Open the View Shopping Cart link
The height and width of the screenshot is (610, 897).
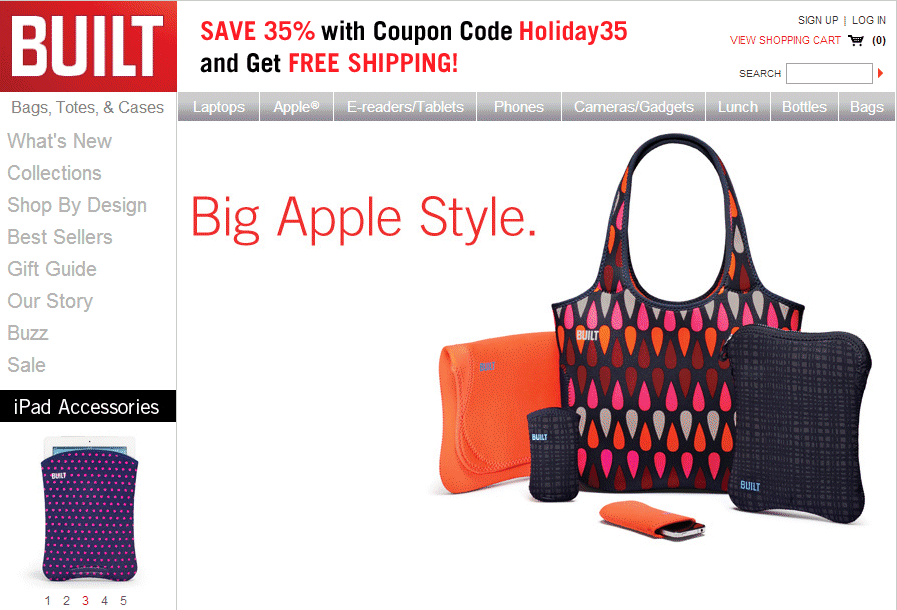tap(785, 40)
